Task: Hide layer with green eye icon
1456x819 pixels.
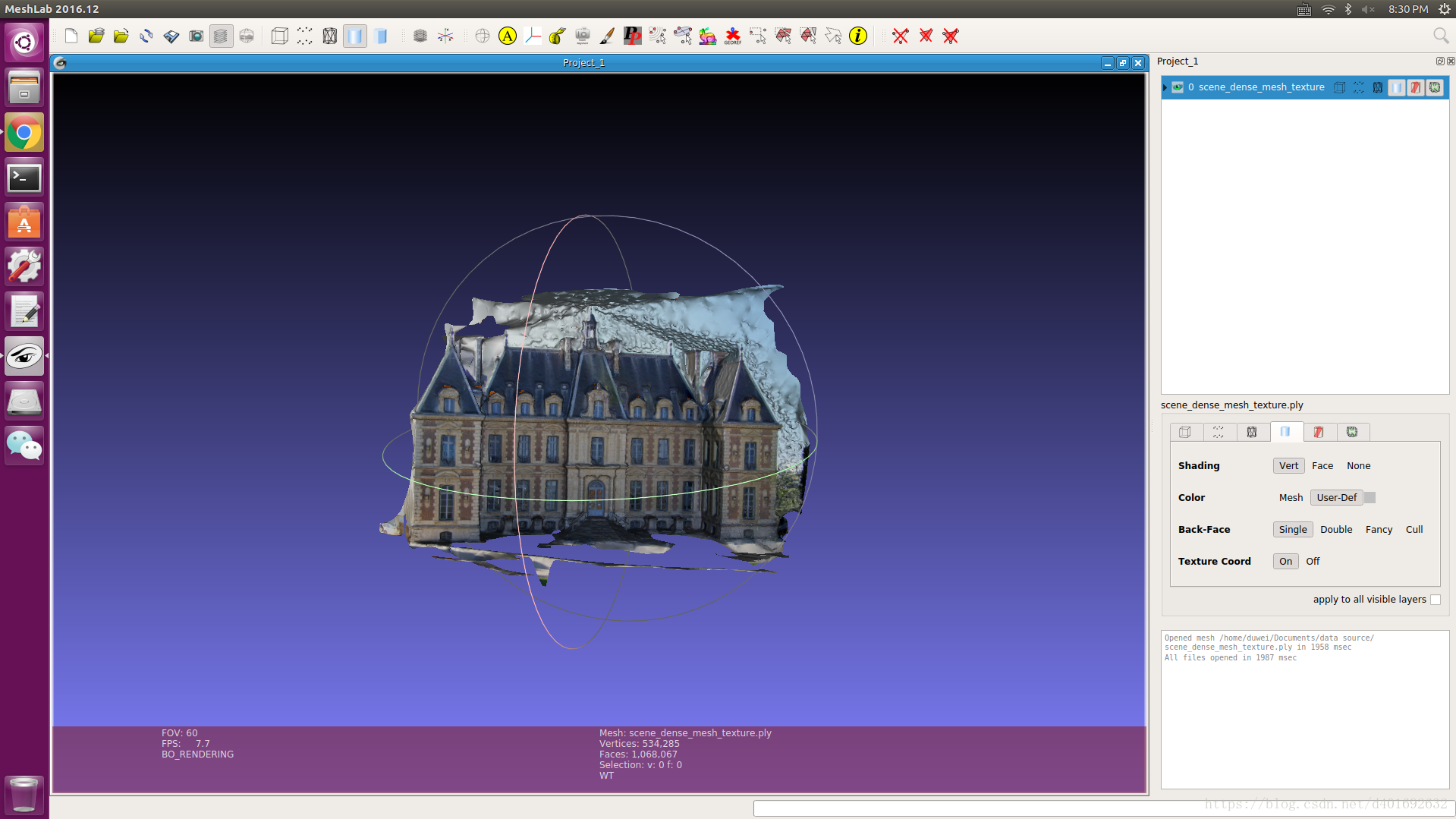Action: point(1178,87)
